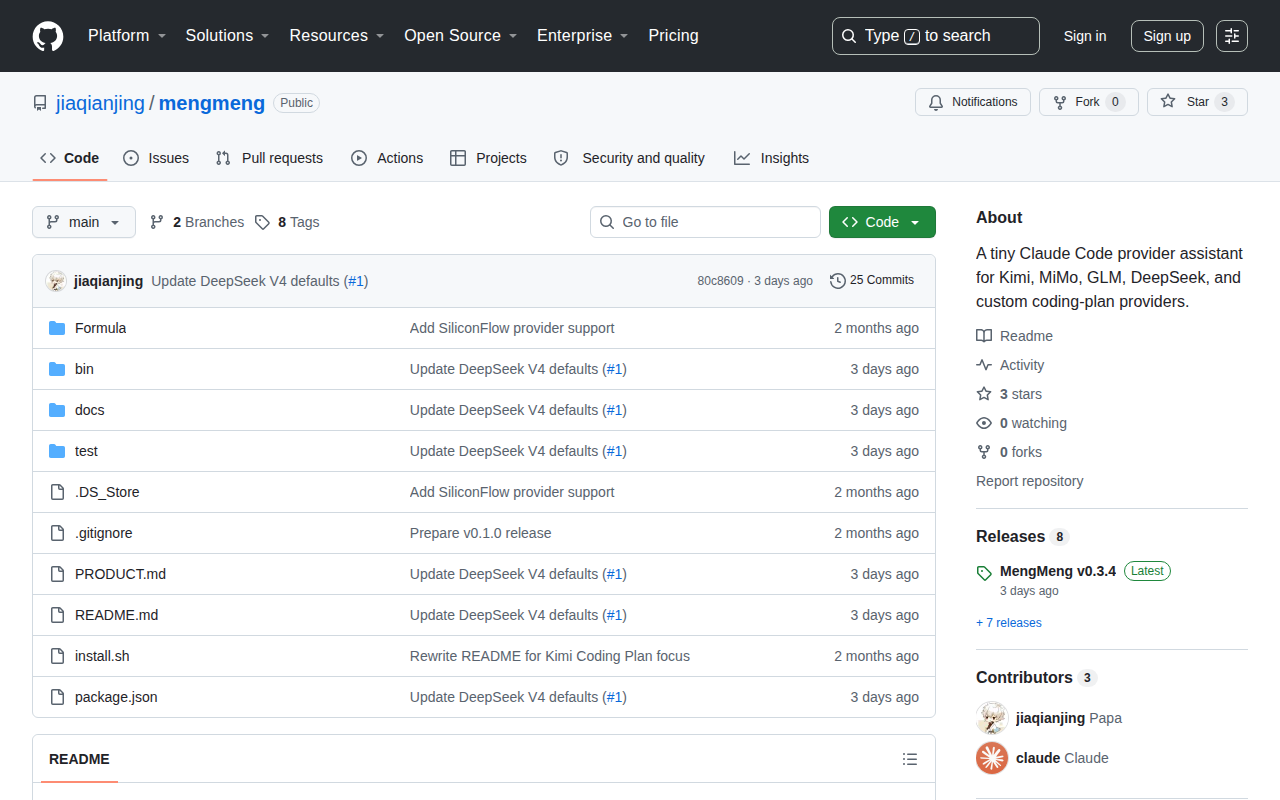
Task: Open the README.md file
Action: pos(116,615)
